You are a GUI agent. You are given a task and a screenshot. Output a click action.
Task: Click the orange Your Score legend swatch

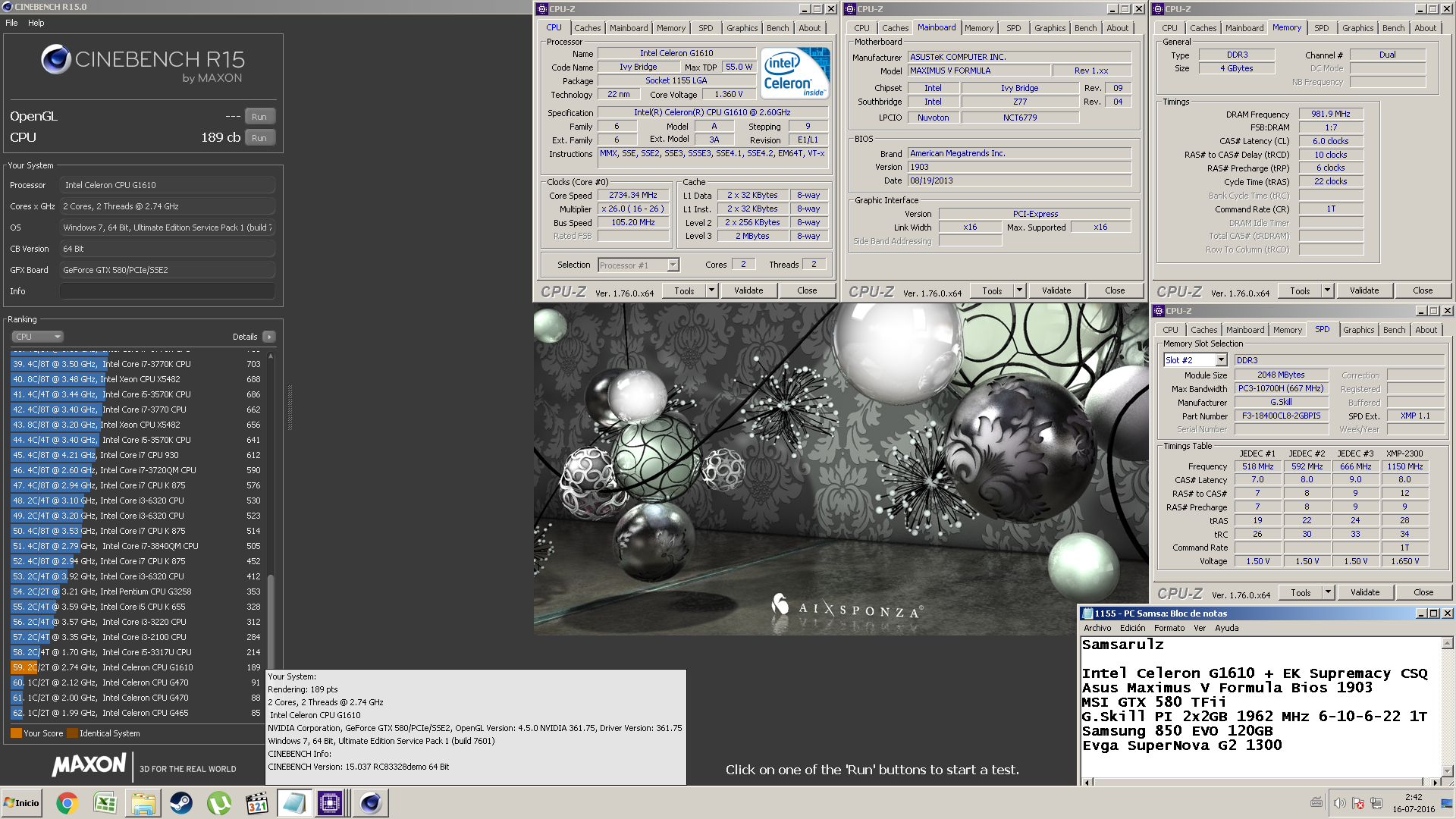coord(16,733)
